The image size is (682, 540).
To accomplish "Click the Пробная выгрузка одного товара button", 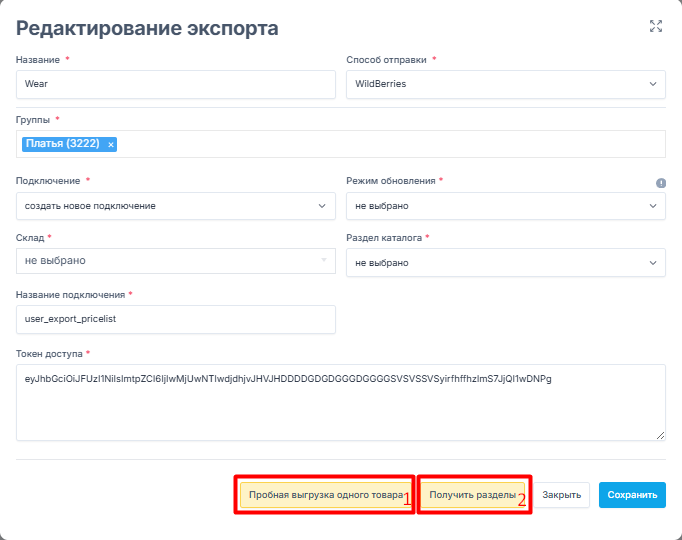I will pyautogui.click(x=325, y=495).
